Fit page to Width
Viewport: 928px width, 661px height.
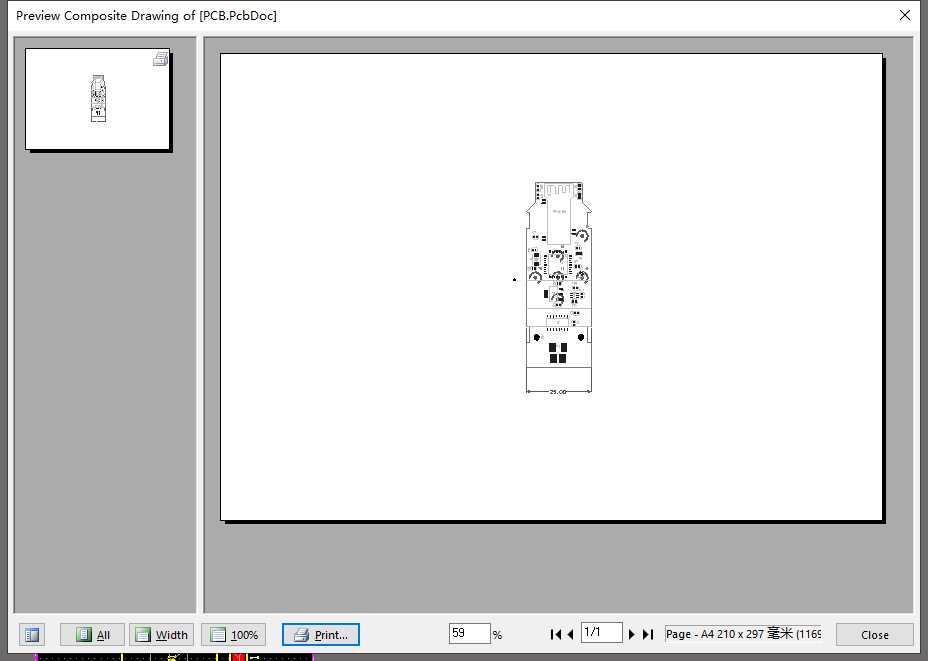(162, 635)
